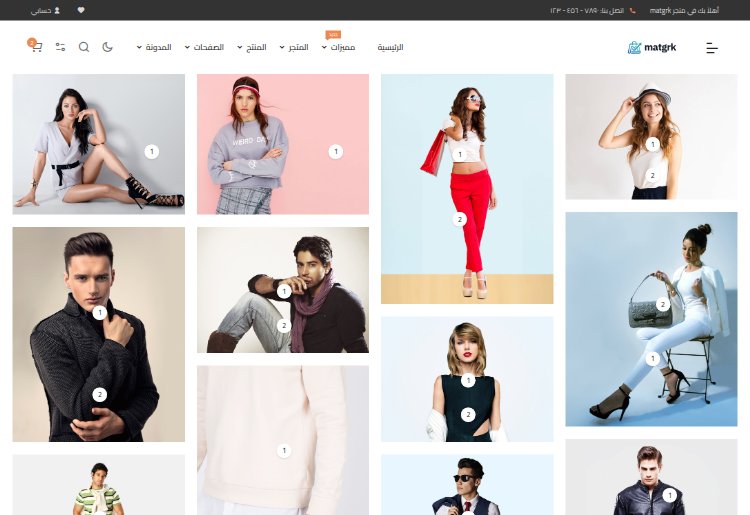The height and width of the screenshot is (515, 750).
Task: Click hotspot 1 on cream sweater close-up
Action: [284, 450]
